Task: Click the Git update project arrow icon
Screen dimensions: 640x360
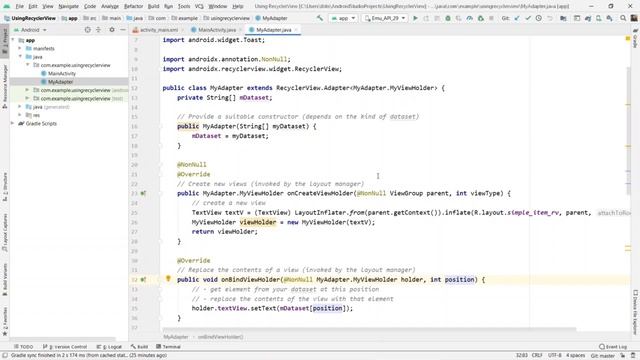Action: point(517,18)
